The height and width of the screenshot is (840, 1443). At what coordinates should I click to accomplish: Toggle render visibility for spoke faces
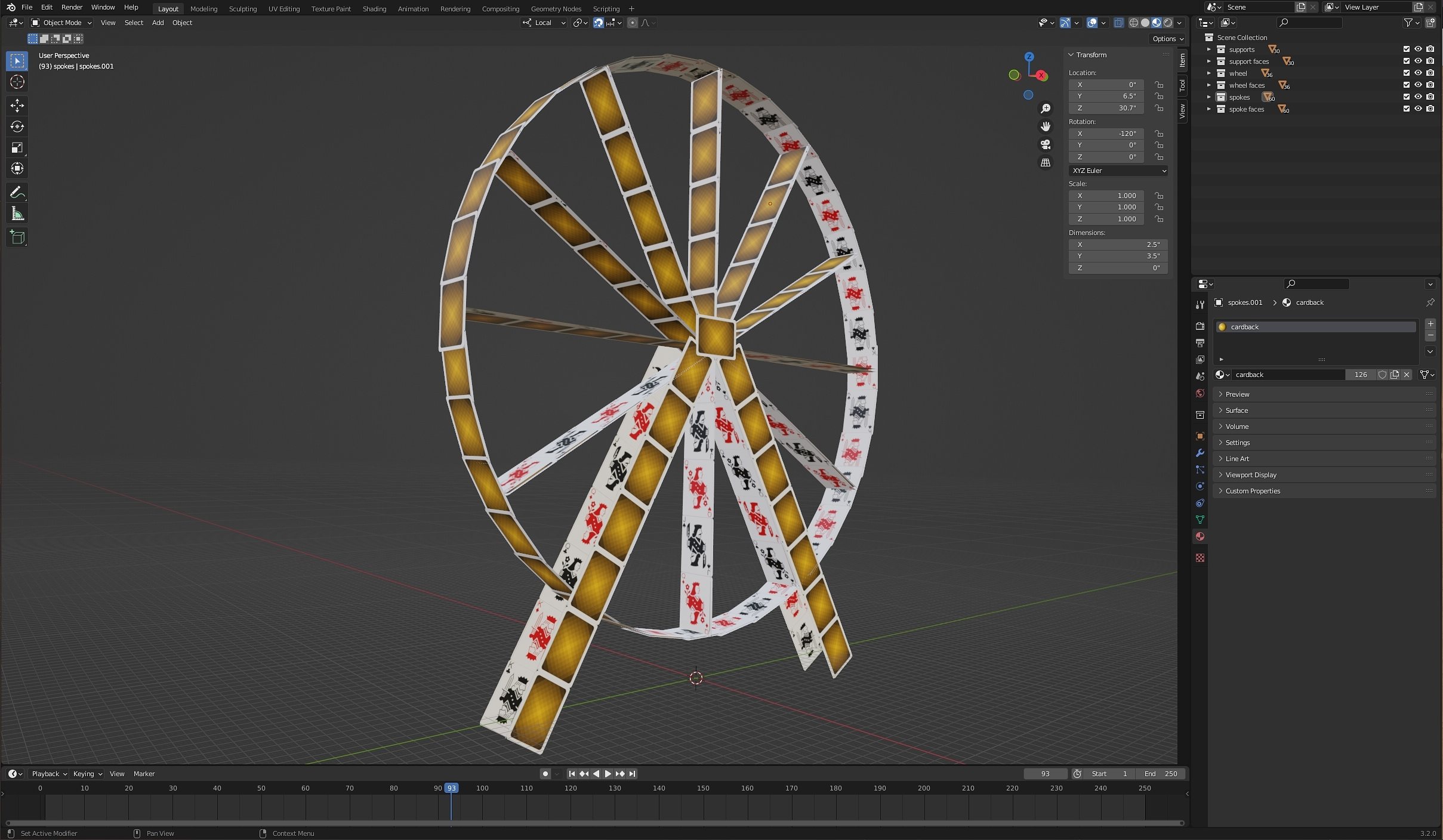[x=1430, y=109]
